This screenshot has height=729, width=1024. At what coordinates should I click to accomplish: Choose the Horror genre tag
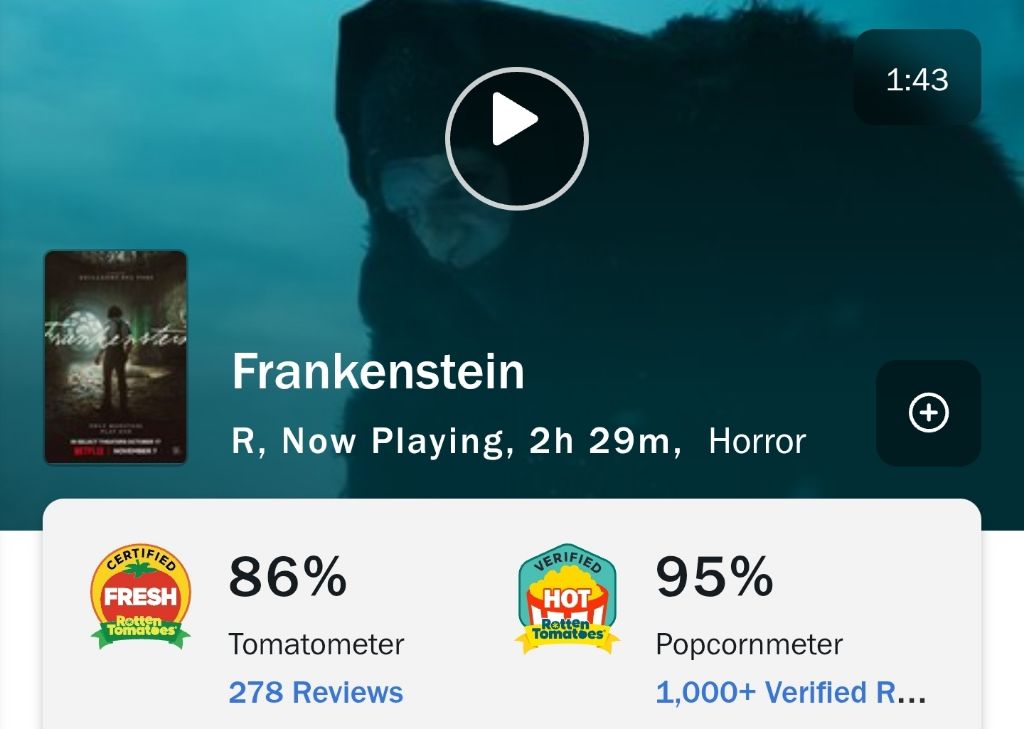click(757, 441)
